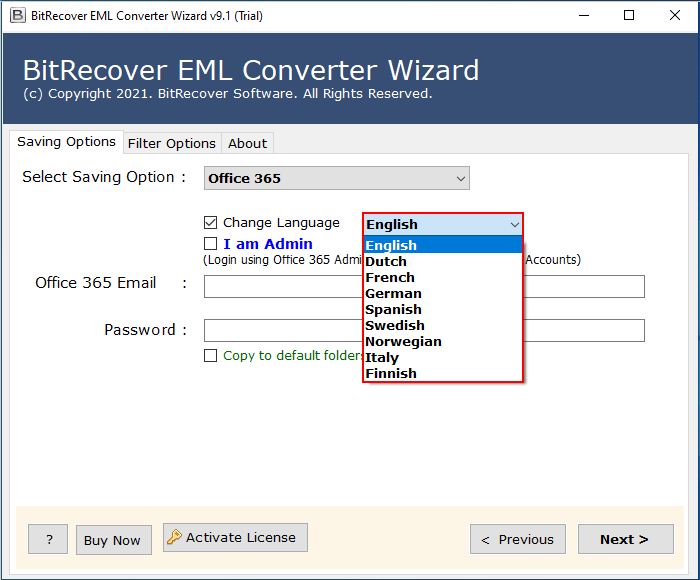The height and width of the screenshot is (580, 700).
Task: Enable the I am Admin checkbox
Action: pyautogui.click(x=210, y=244)
